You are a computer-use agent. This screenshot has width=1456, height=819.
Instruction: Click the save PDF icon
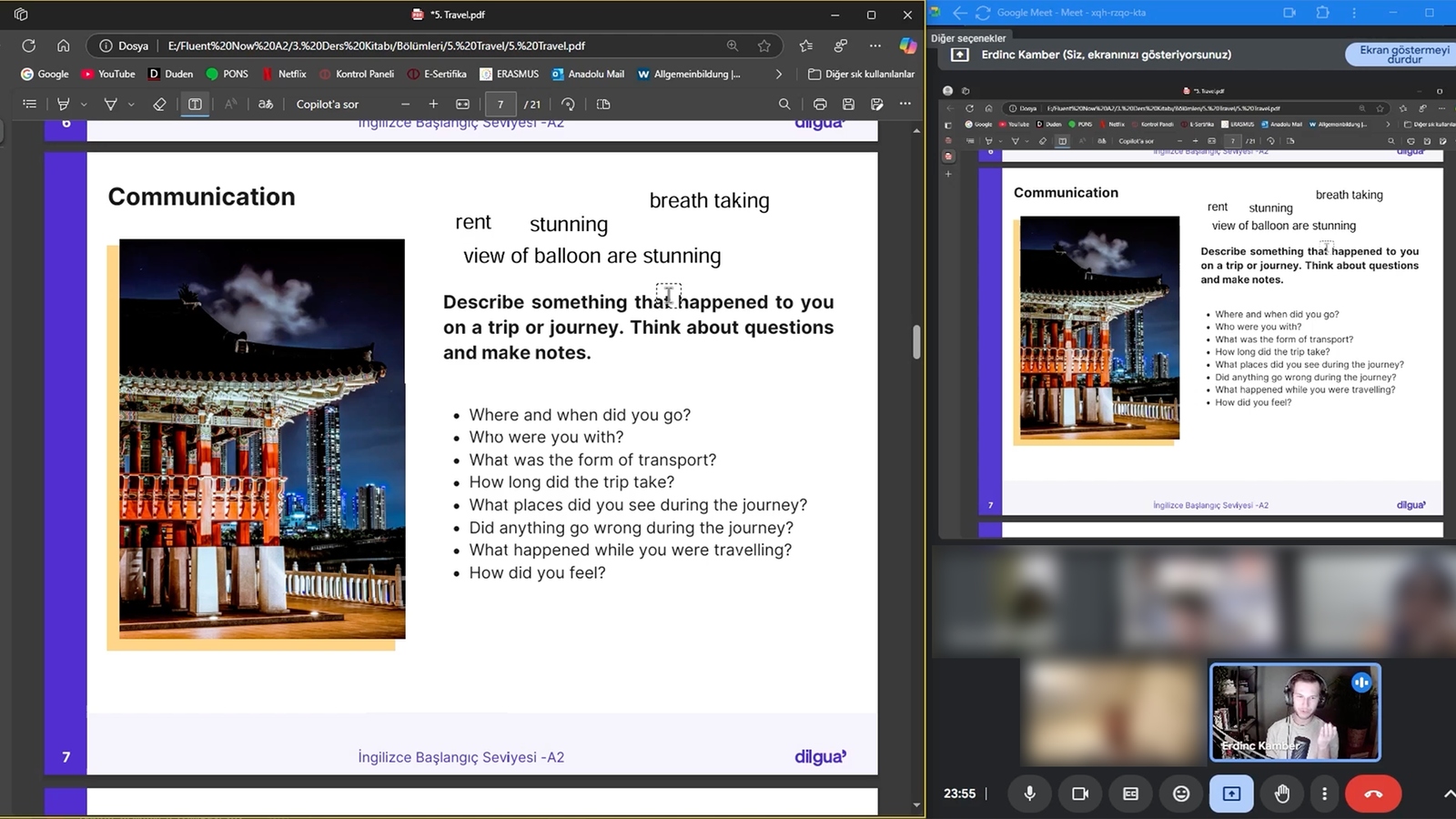(848, 105)
